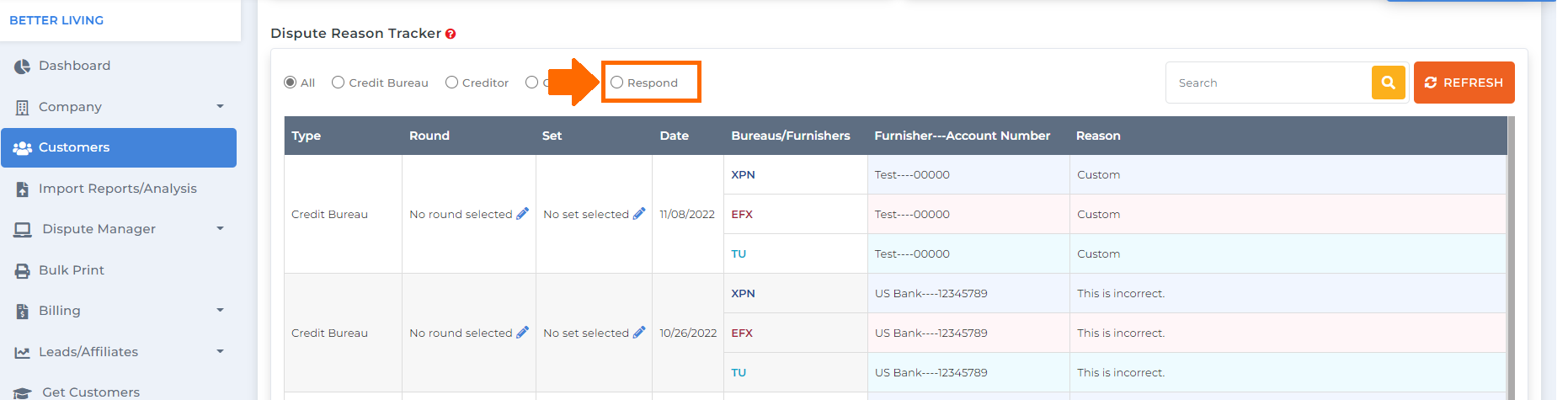The width and height of the screenshot is (1568, 400).
Task: Click the Customers people icon
Action: [x=22, y=148]
